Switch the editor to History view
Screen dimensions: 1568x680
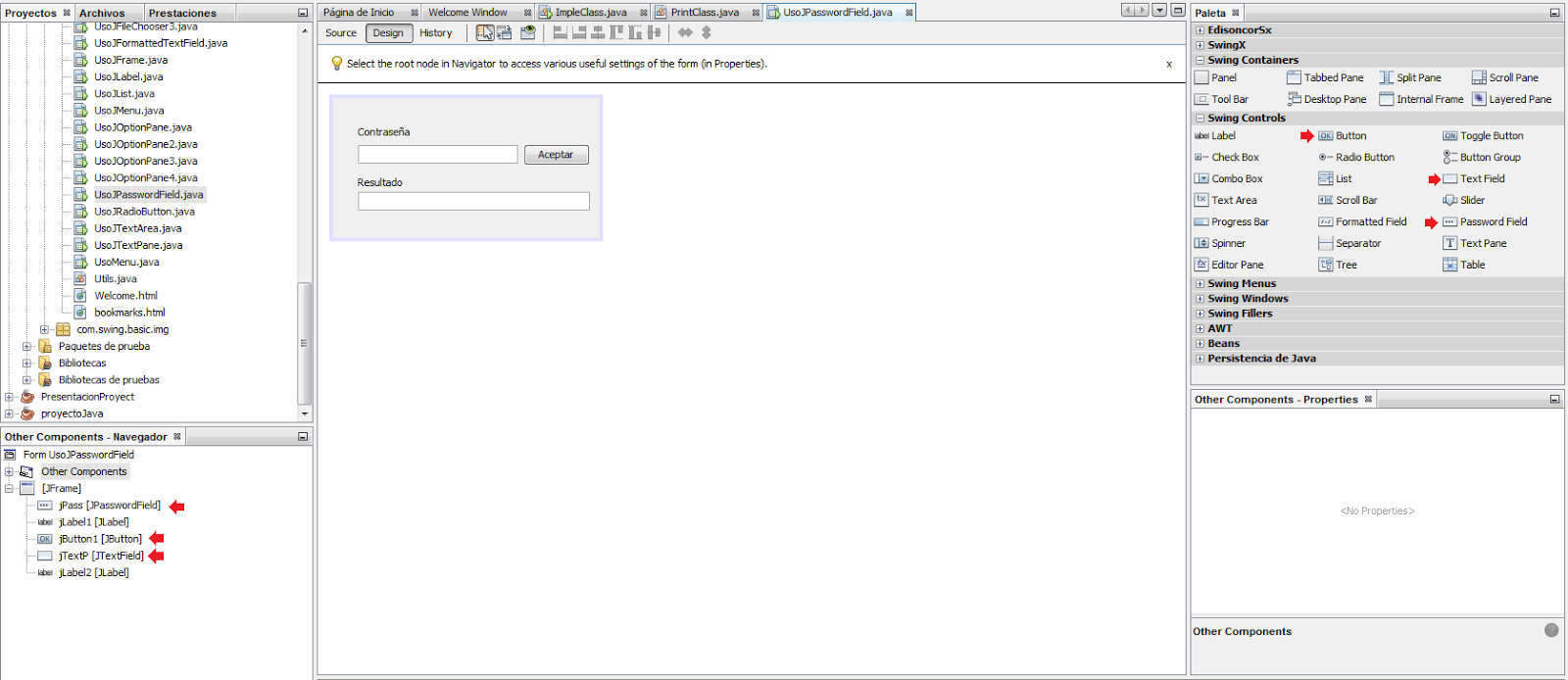coord(436,33)
